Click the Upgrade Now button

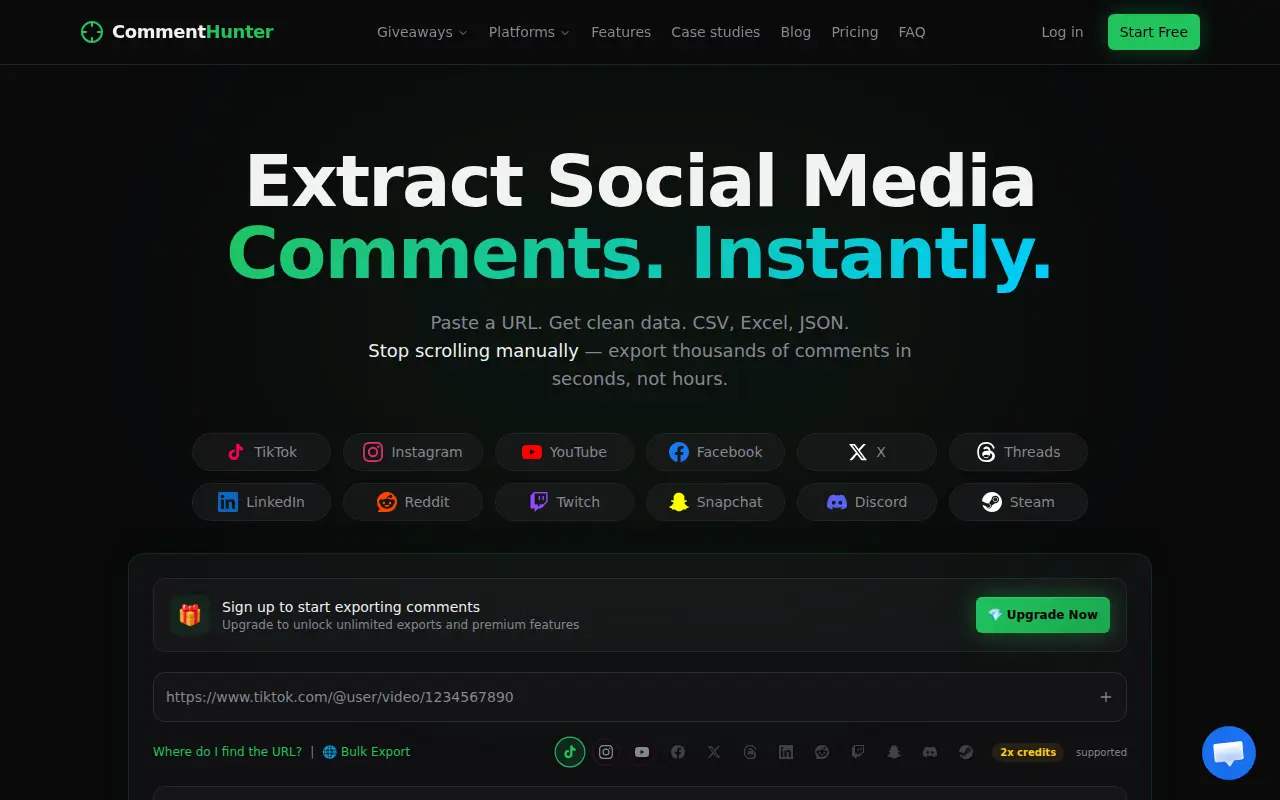[1043, 615]
